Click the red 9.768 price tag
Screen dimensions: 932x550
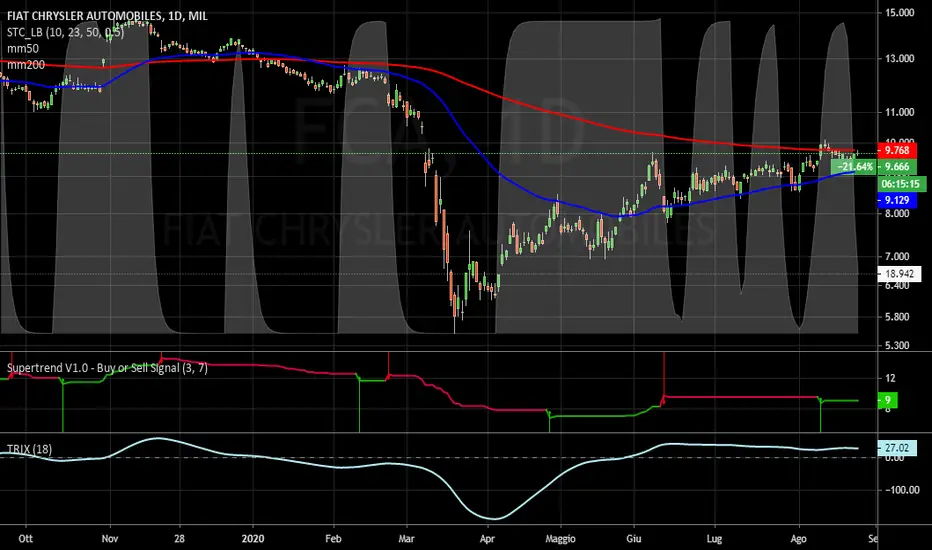pyautogui.click(x=897, y=150)
